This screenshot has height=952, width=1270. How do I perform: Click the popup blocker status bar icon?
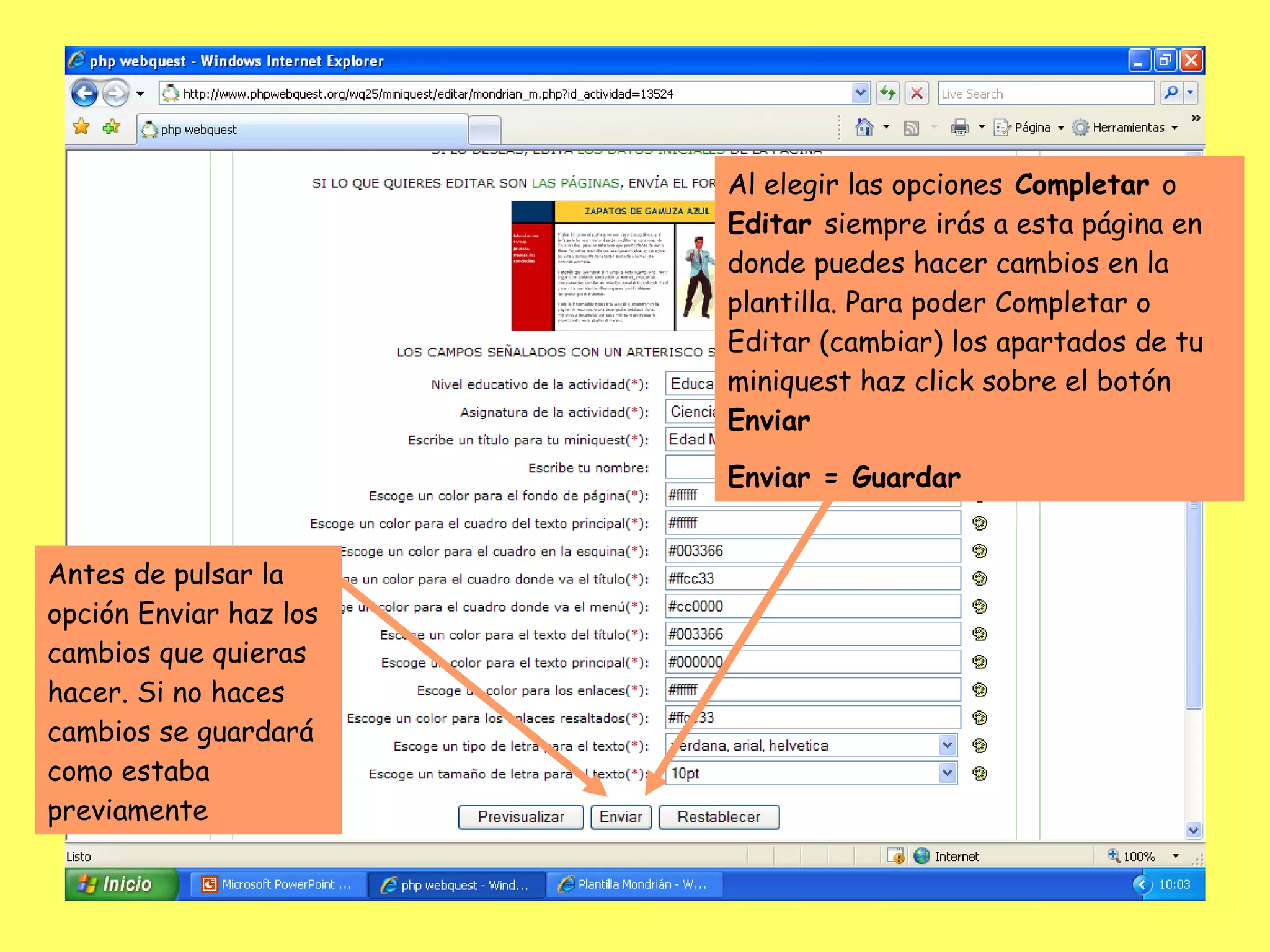point(895,856)
